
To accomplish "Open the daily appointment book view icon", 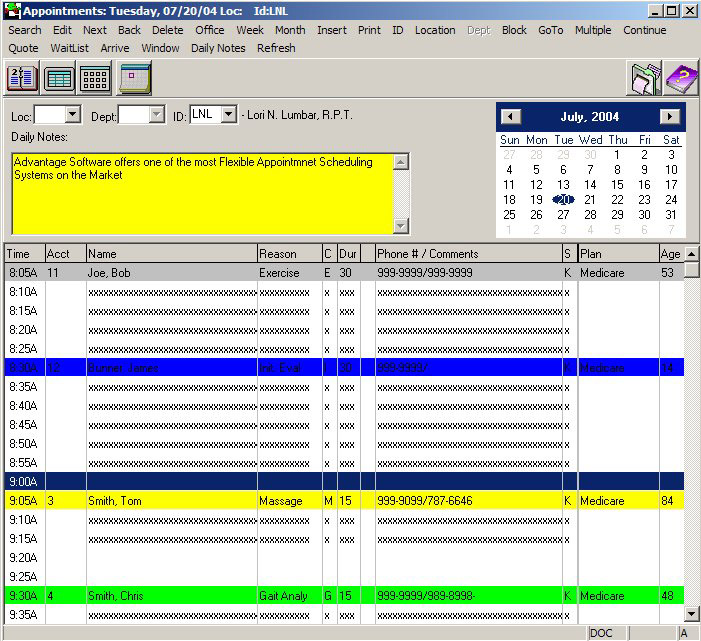I will [22, 78].
